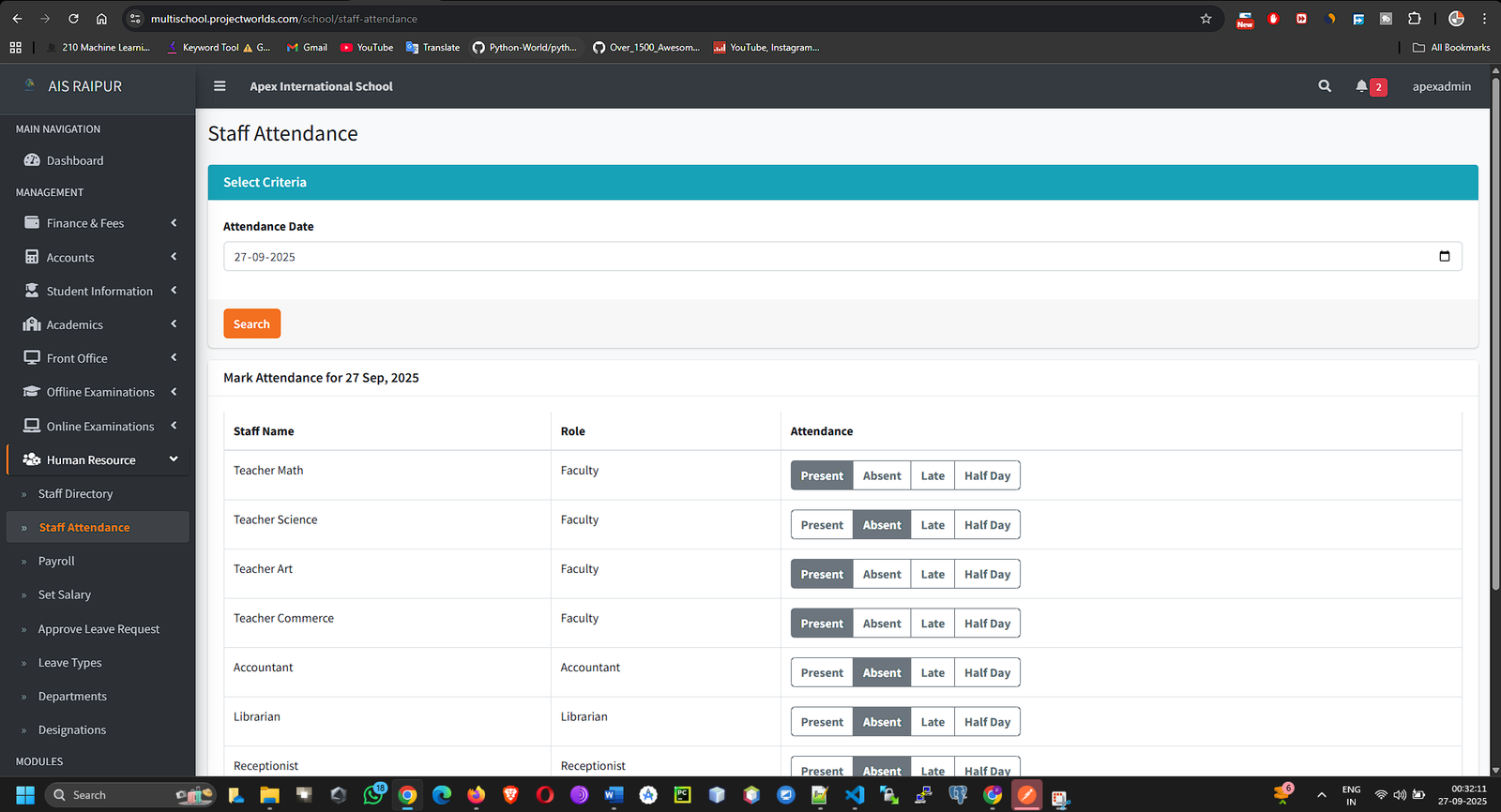1501x812 pixels.
Task: Click the hamburger sidebar toggle icon
Action: pos(220,86)
